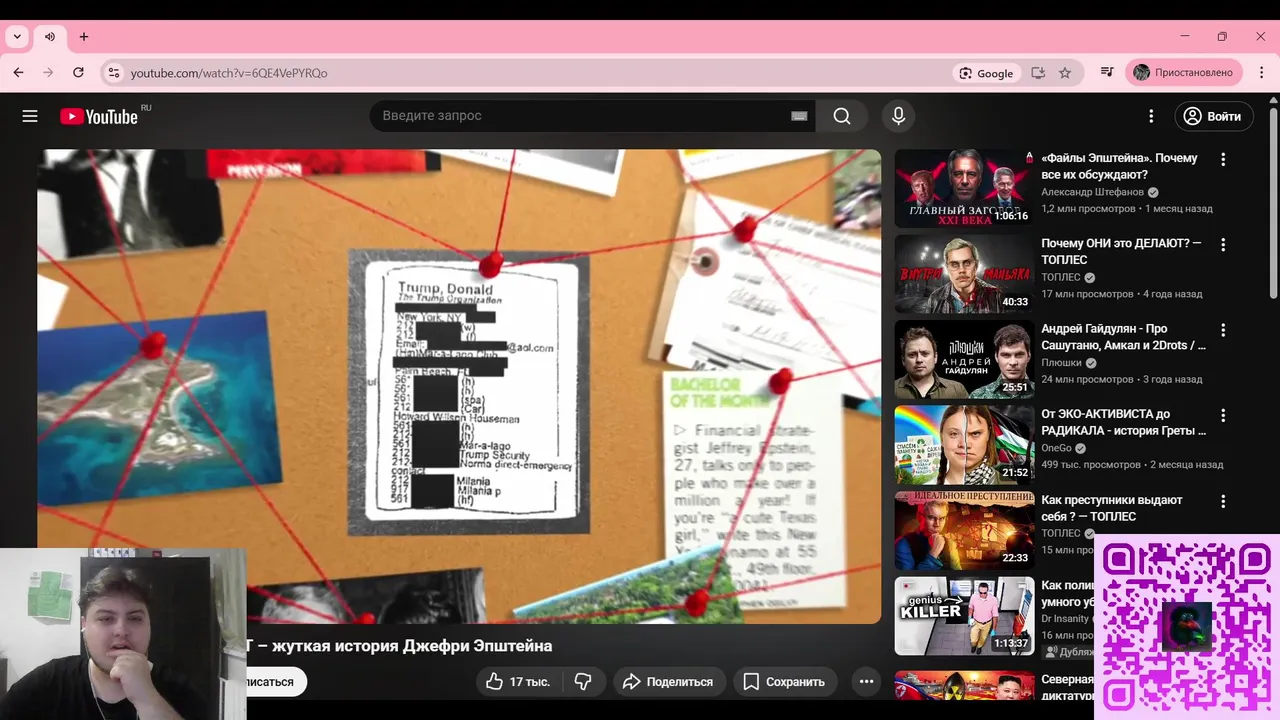The image size is (1280, 720).
Task: Dislike the video
Action: click(583, 682)
